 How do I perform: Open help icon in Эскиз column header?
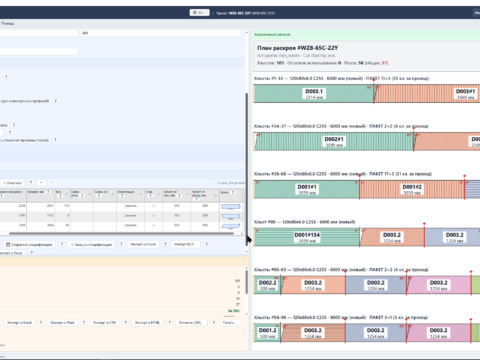[x=233, y=192]
